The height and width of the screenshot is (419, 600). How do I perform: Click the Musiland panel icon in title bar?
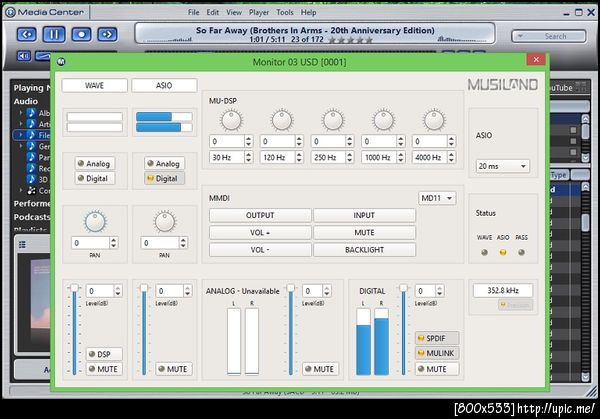(x=61, y=62)
